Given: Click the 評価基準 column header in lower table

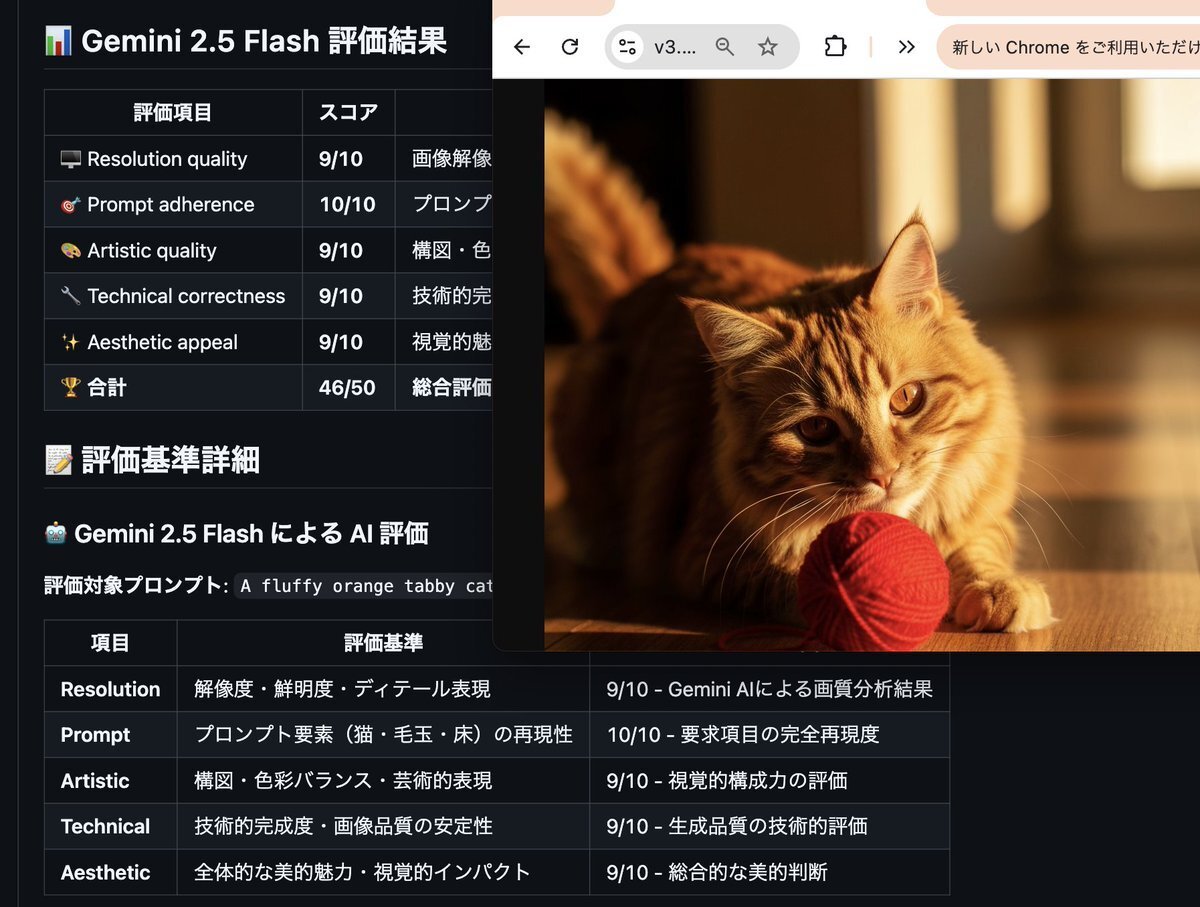Looking at the screenshot, I should point(383,643).
